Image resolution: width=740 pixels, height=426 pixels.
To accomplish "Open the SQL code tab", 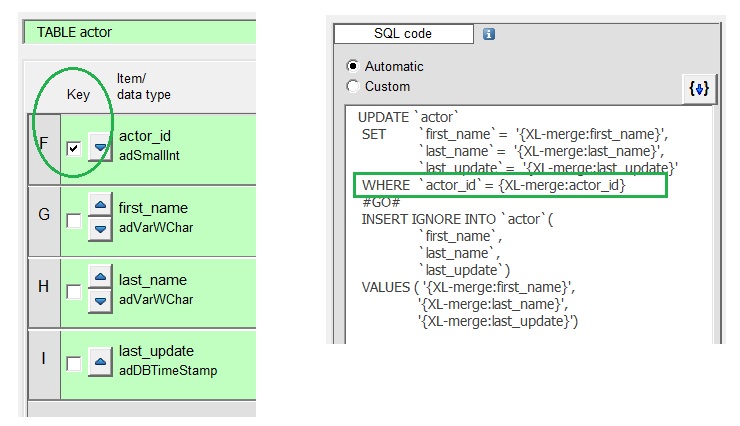I will coord(404,33).
